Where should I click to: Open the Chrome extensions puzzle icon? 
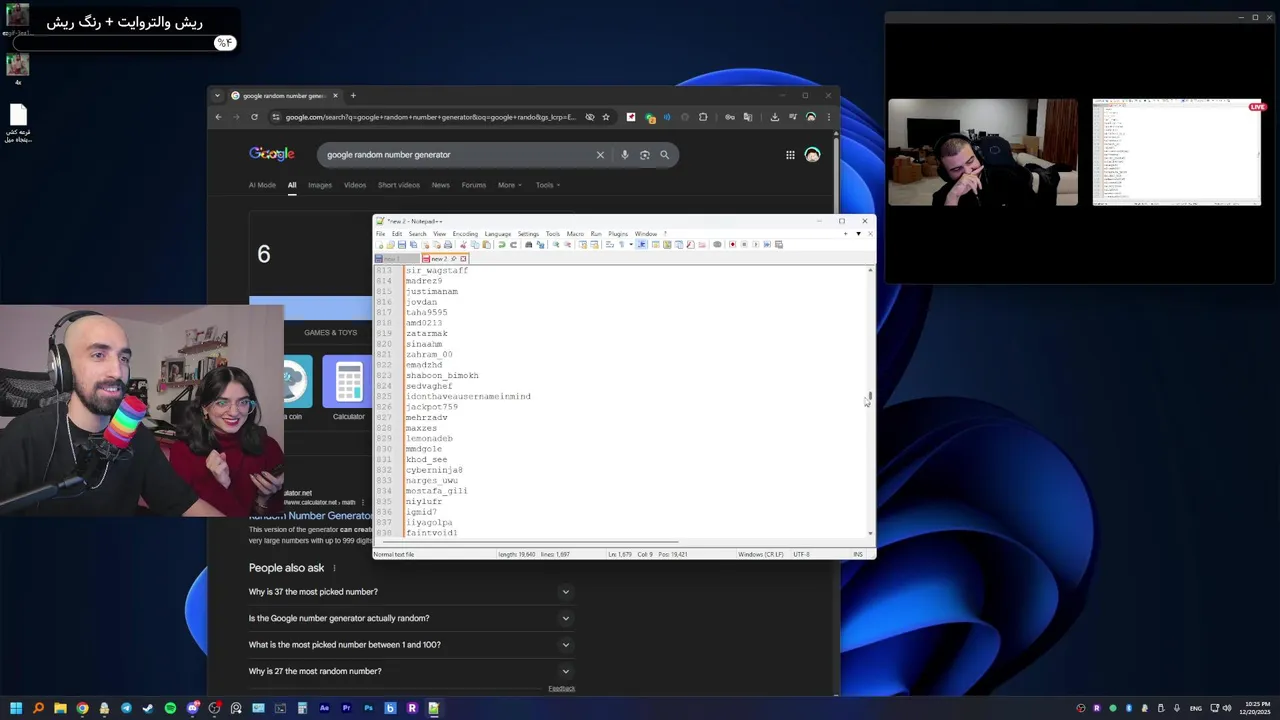[703, 117]
